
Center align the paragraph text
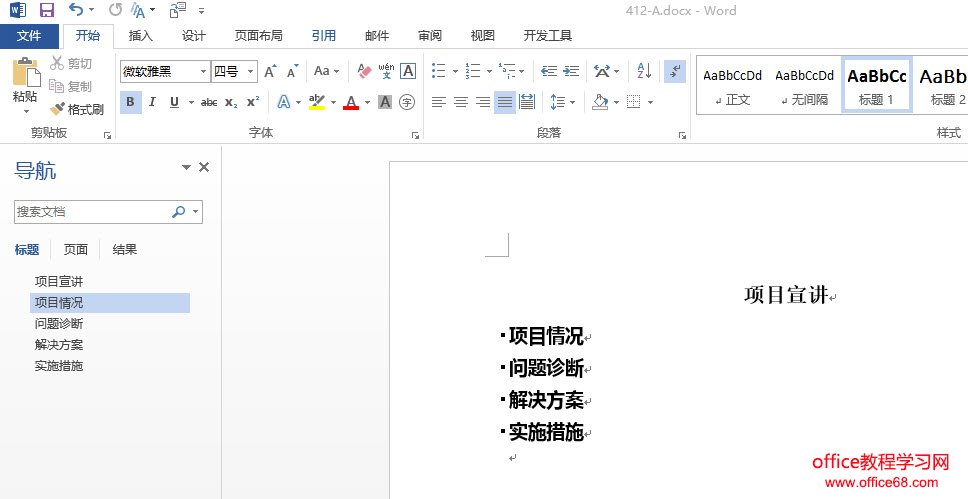click(x=461, y=102)
